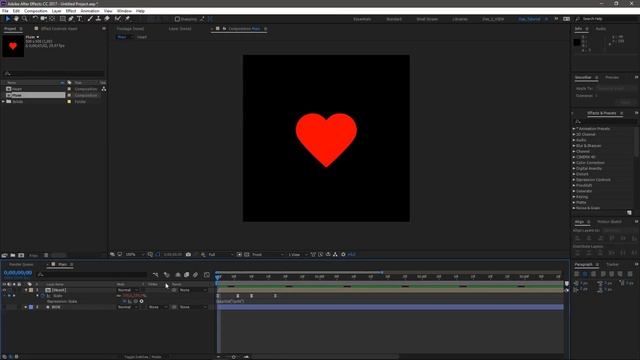Enable the Snapping checkbox
The width and height of the screenshot is (640, 360).
click(x=177, y=19)
